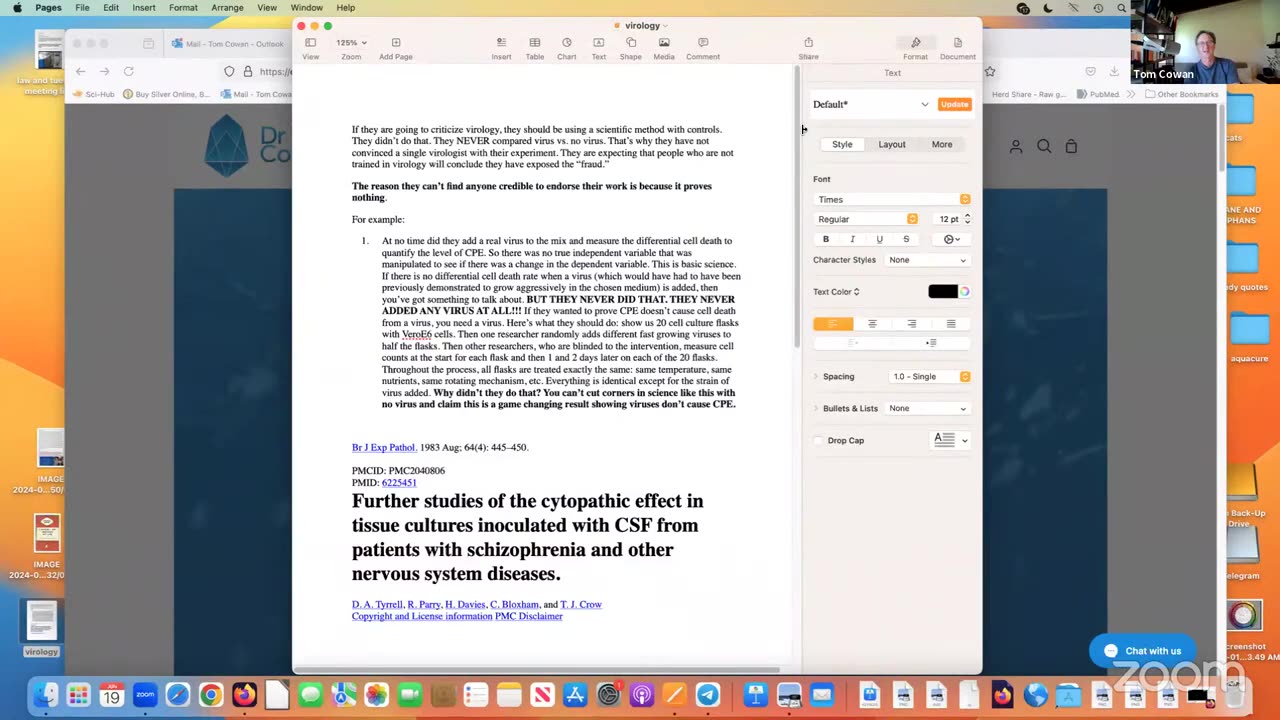Align text left
The height and width of the screenshot is (720, 1280).
[833, 324]
